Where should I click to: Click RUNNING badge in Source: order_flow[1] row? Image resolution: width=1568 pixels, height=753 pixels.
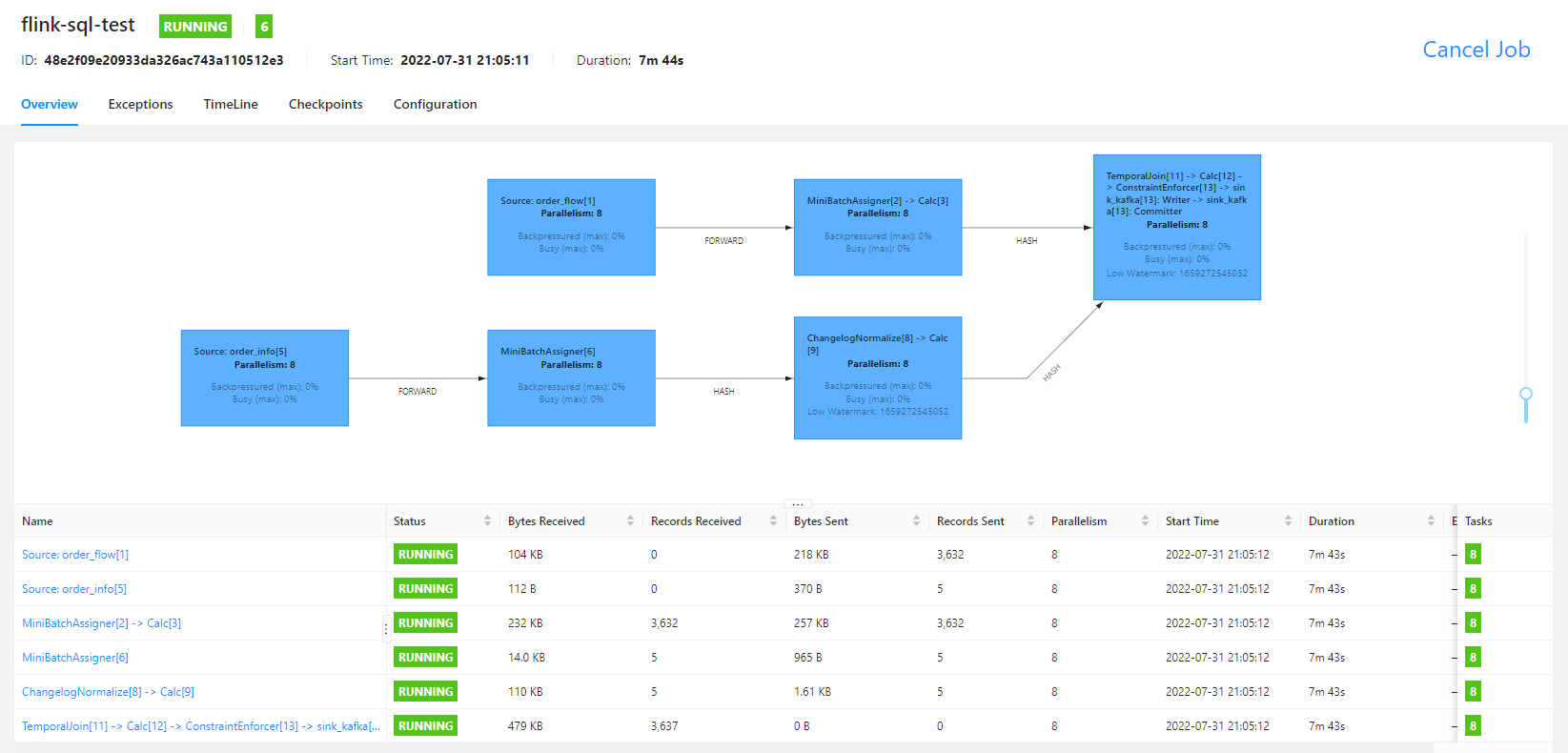pos(426,555)
